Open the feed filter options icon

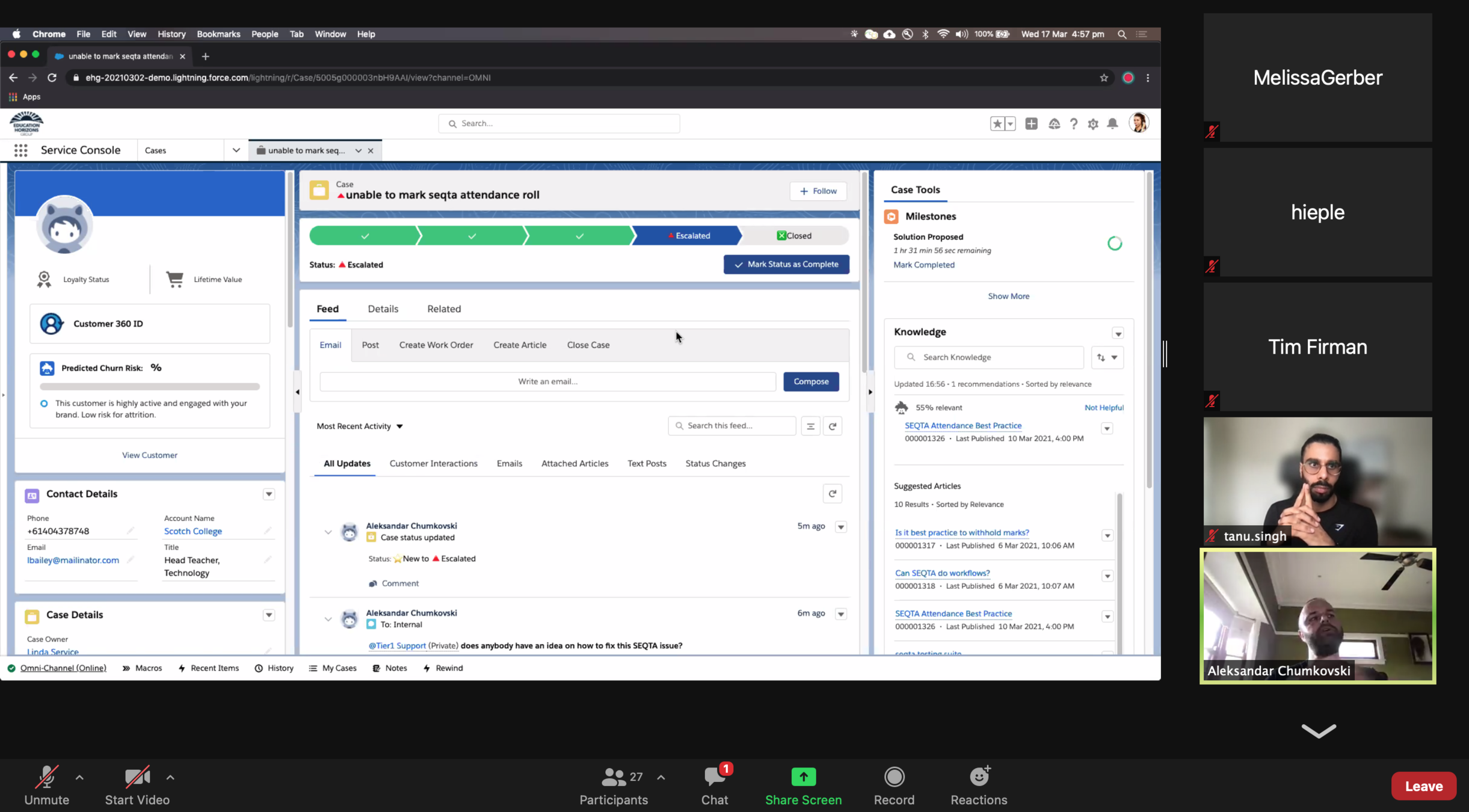[810, 426]
